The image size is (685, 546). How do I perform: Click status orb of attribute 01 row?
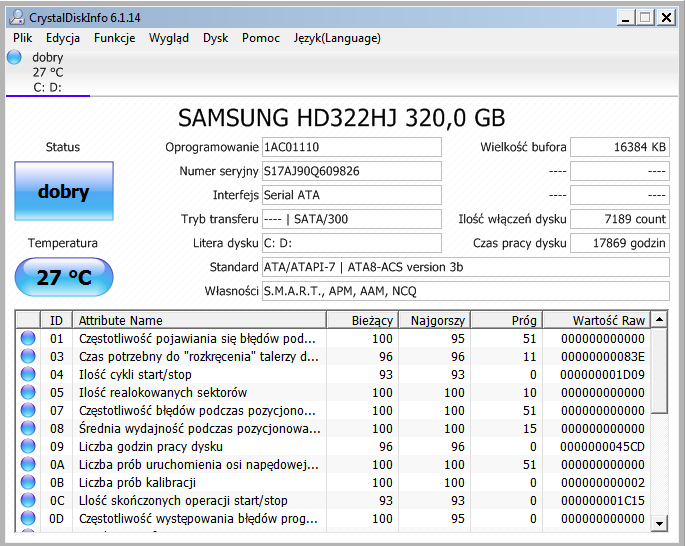[28, 339]
